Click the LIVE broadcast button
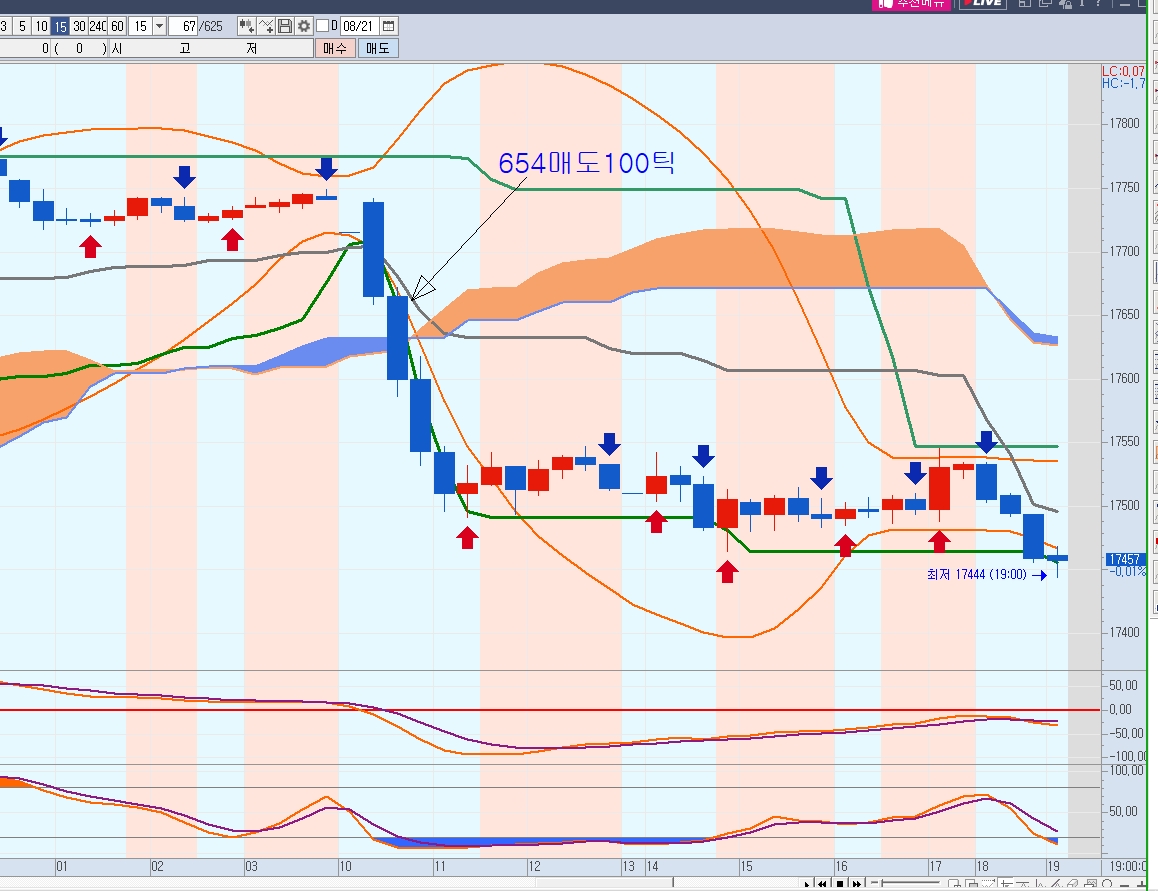Image resolution: width=1158 pixels, height=891 pixels. 982,4
